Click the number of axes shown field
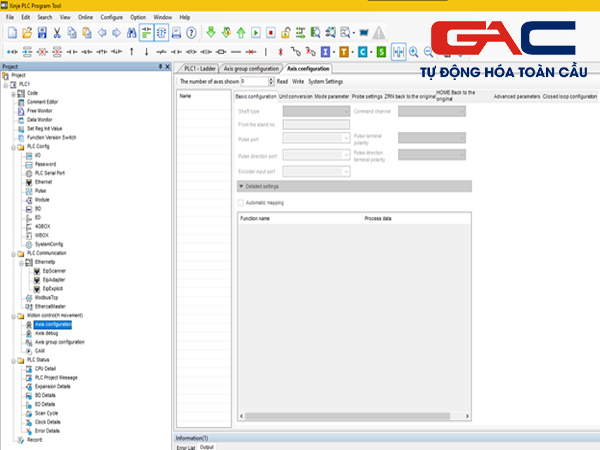This screenshot has width=600, height=450. point(256,80)
